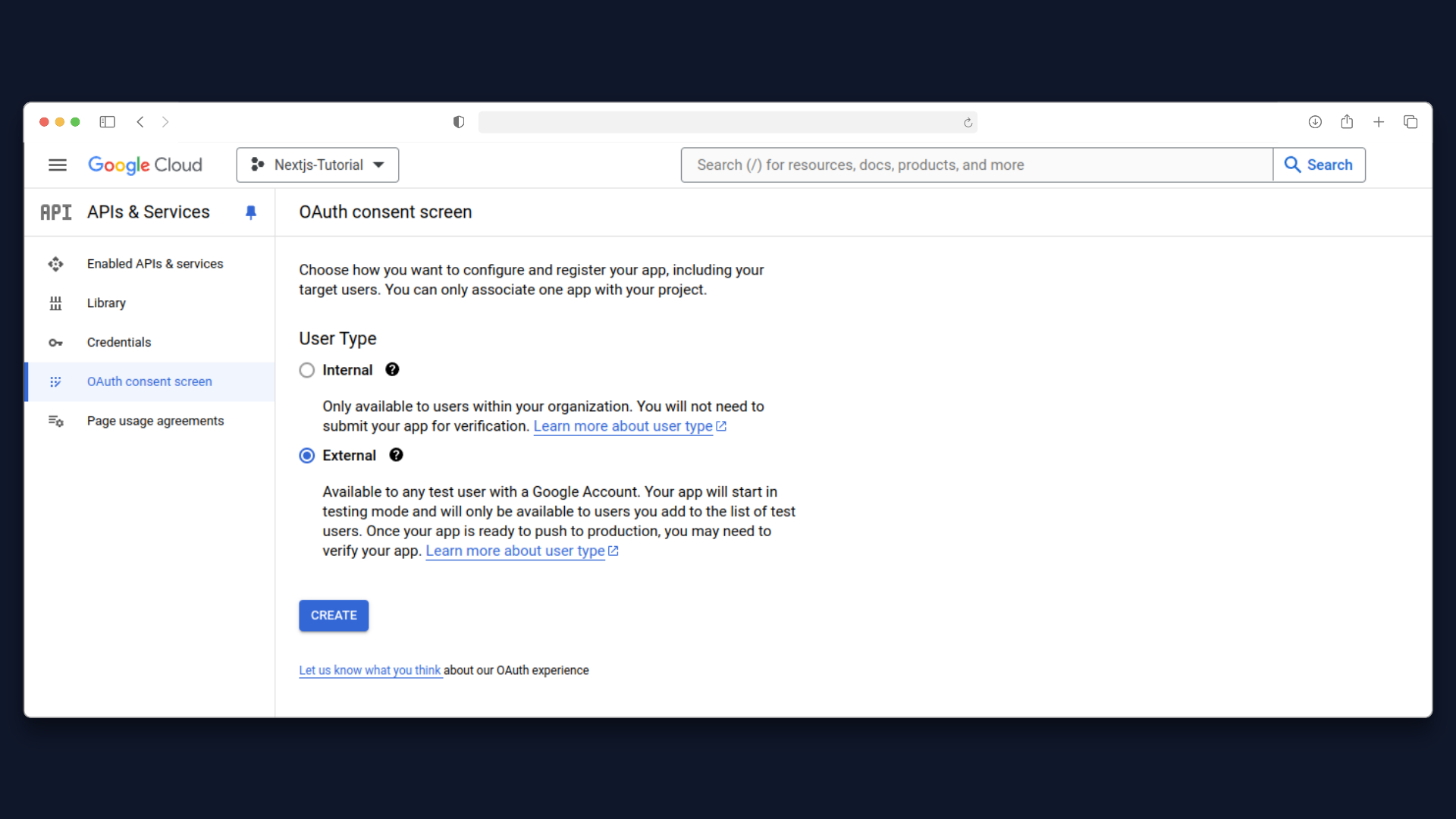
Task: Click the CREATE button
Action: (333, 615)
